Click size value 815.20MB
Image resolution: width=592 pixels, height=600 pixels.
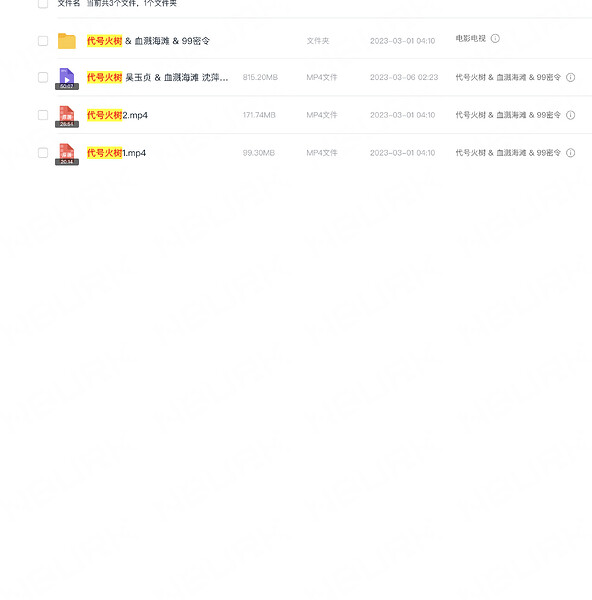[260, 77]
